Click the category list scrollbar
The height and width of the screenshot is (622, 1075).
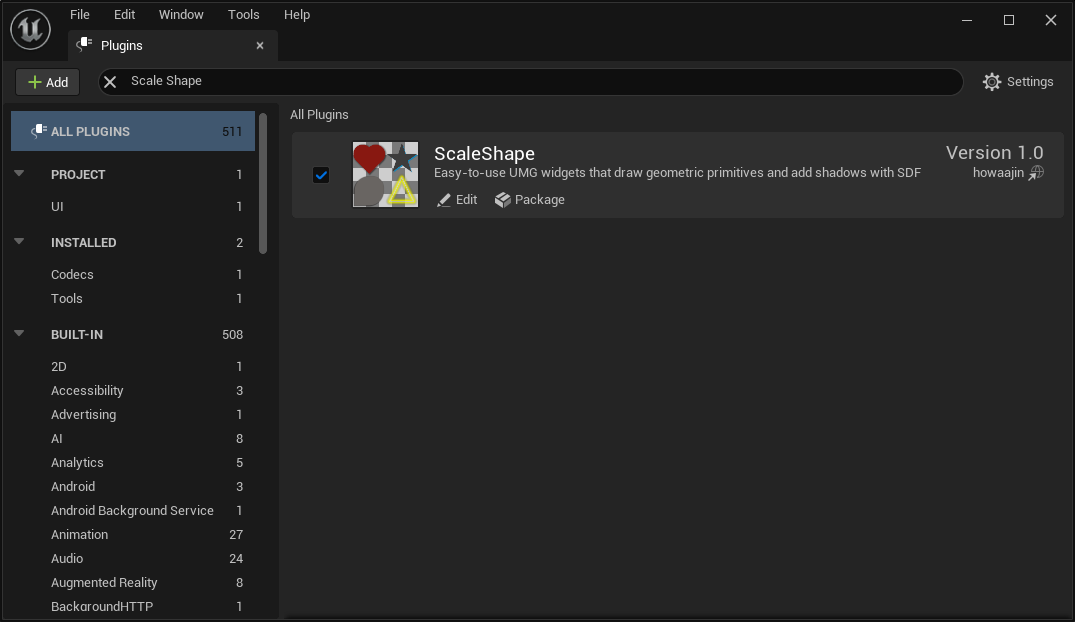[x=263, y=184]
